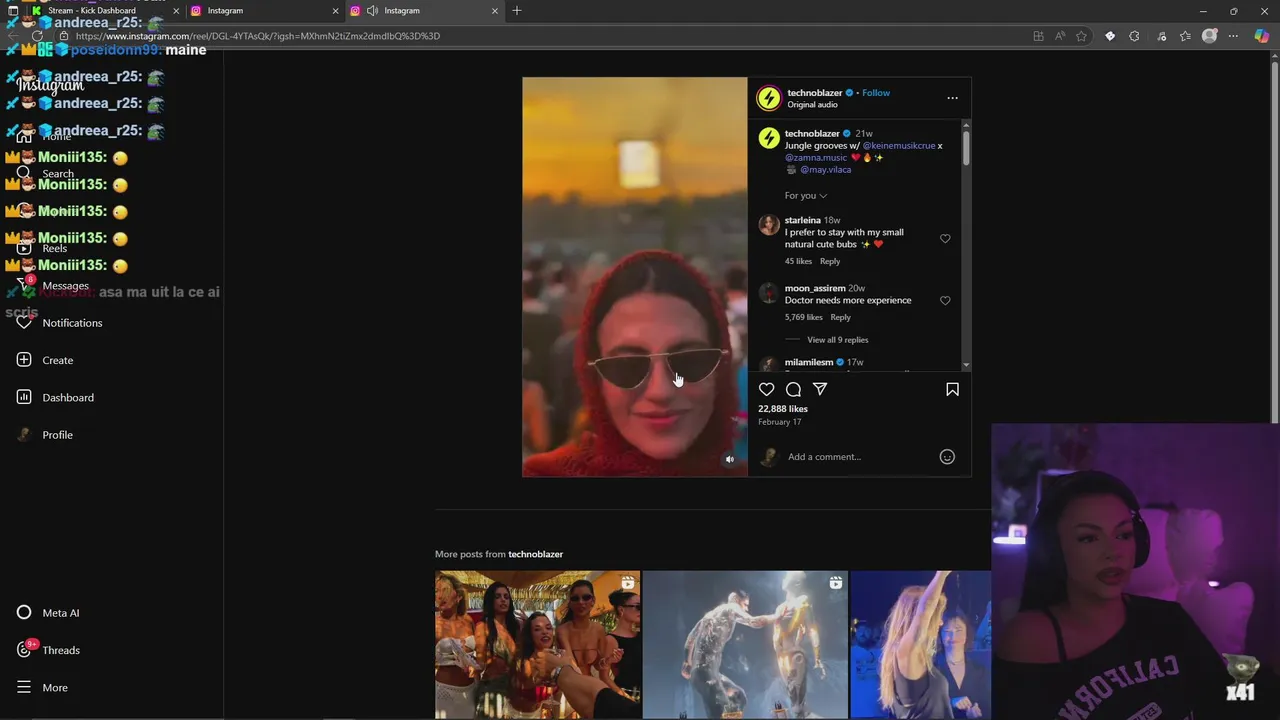Open the @keinemusikcrue mention link
The width and height of the screenshot is (1280, 720).
(x=899, y=146)
